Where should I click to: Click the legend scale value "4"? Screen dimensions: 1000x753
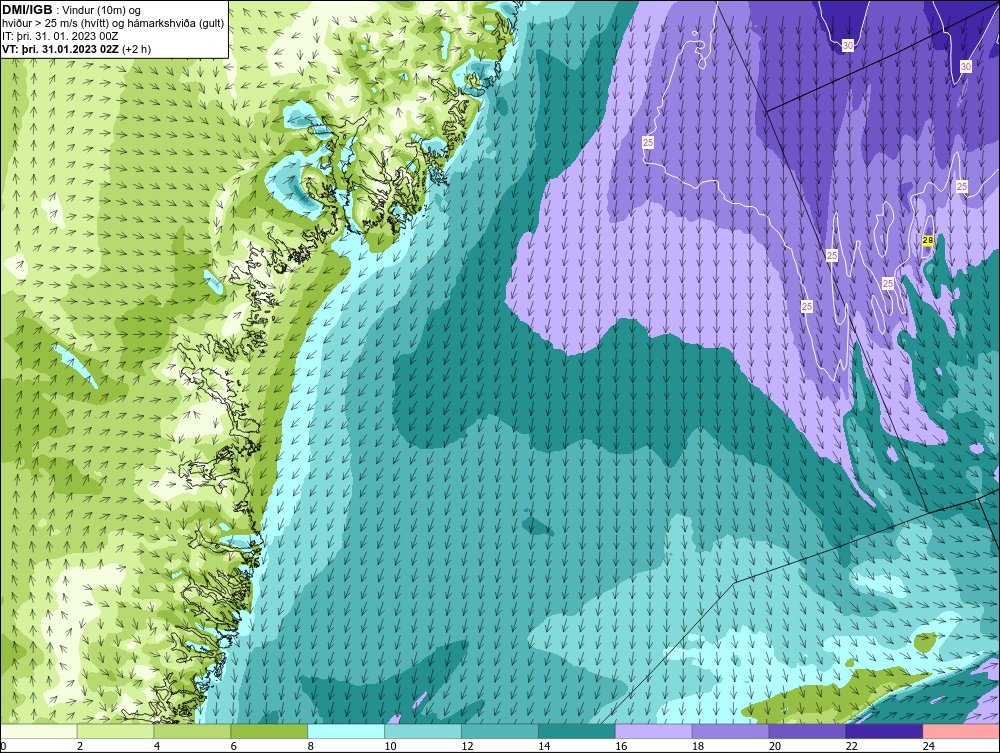157,746
